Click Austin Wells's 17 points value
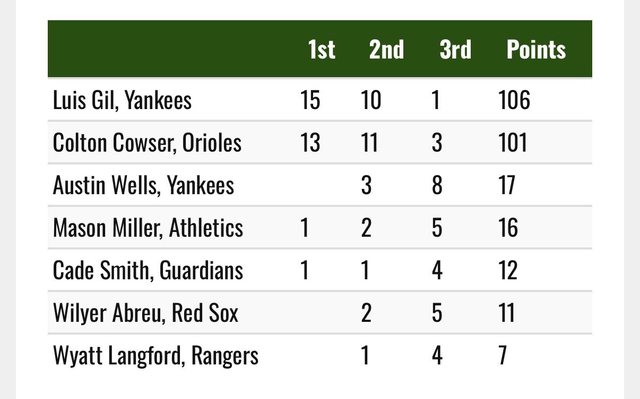This screenshot has height=399, width=640. pyautogui.click(x=507, y=185)
